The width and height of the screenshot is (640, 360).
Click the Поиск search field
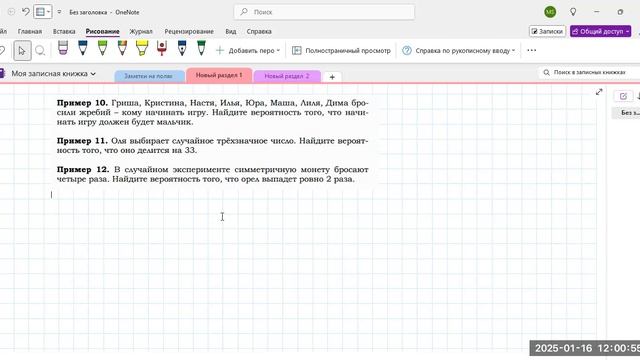coord(324,12)
